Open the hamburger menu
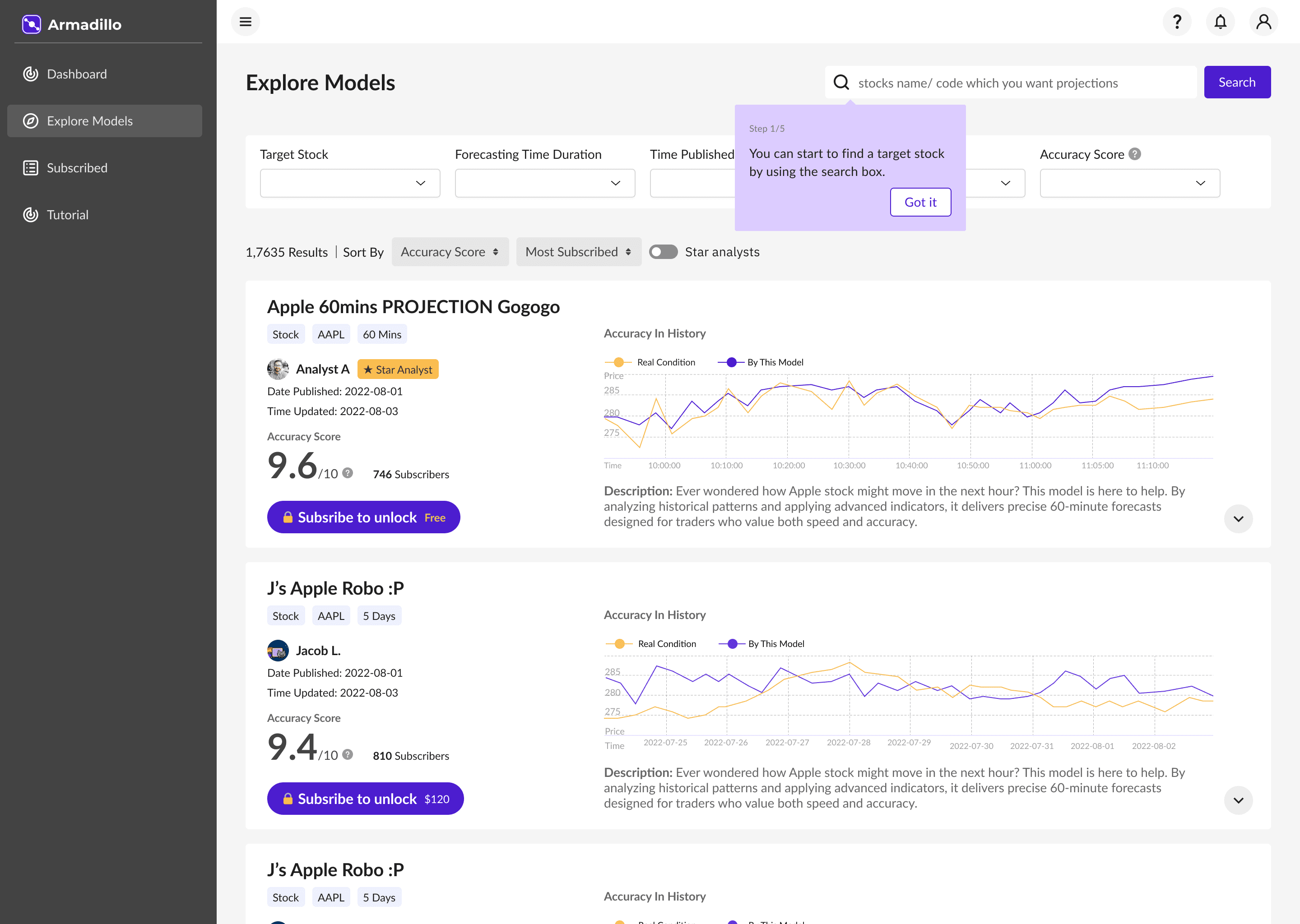 (x=245, y=22)
